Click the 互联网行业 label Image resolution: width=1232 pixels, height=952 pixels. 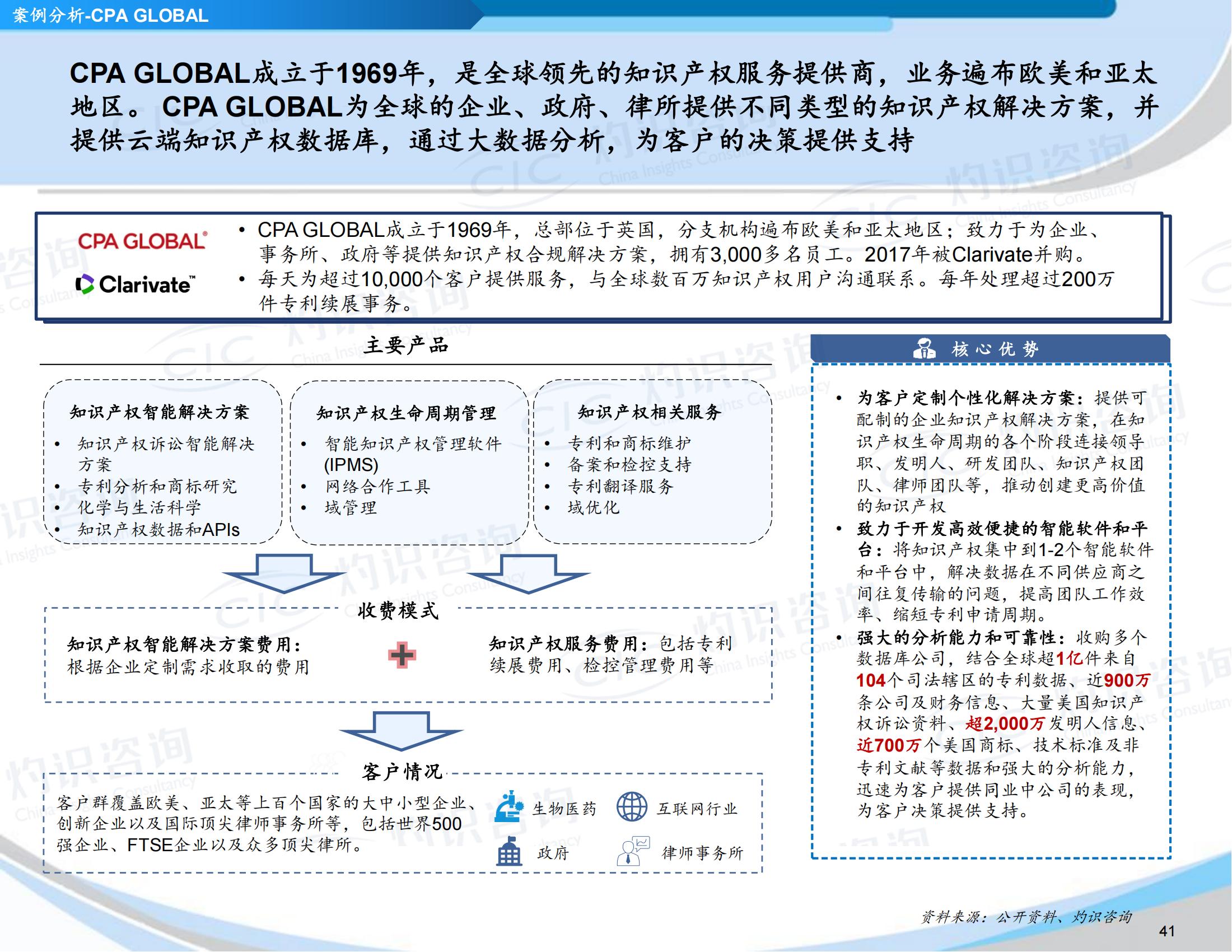[x=698, y=809]
